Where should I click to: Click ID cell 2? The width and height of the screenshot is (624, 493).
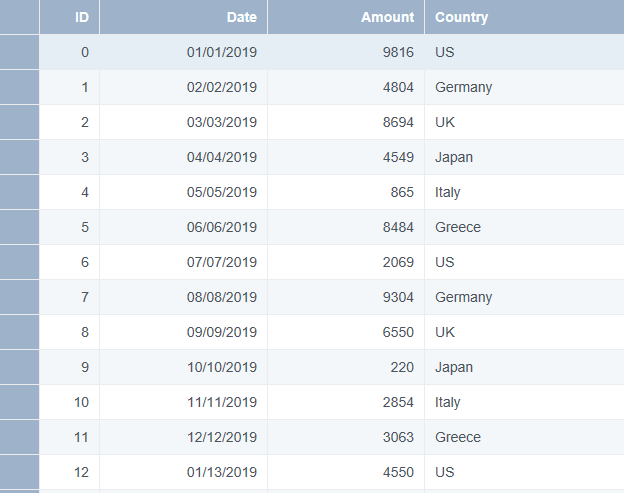click(x=70, y=122)
